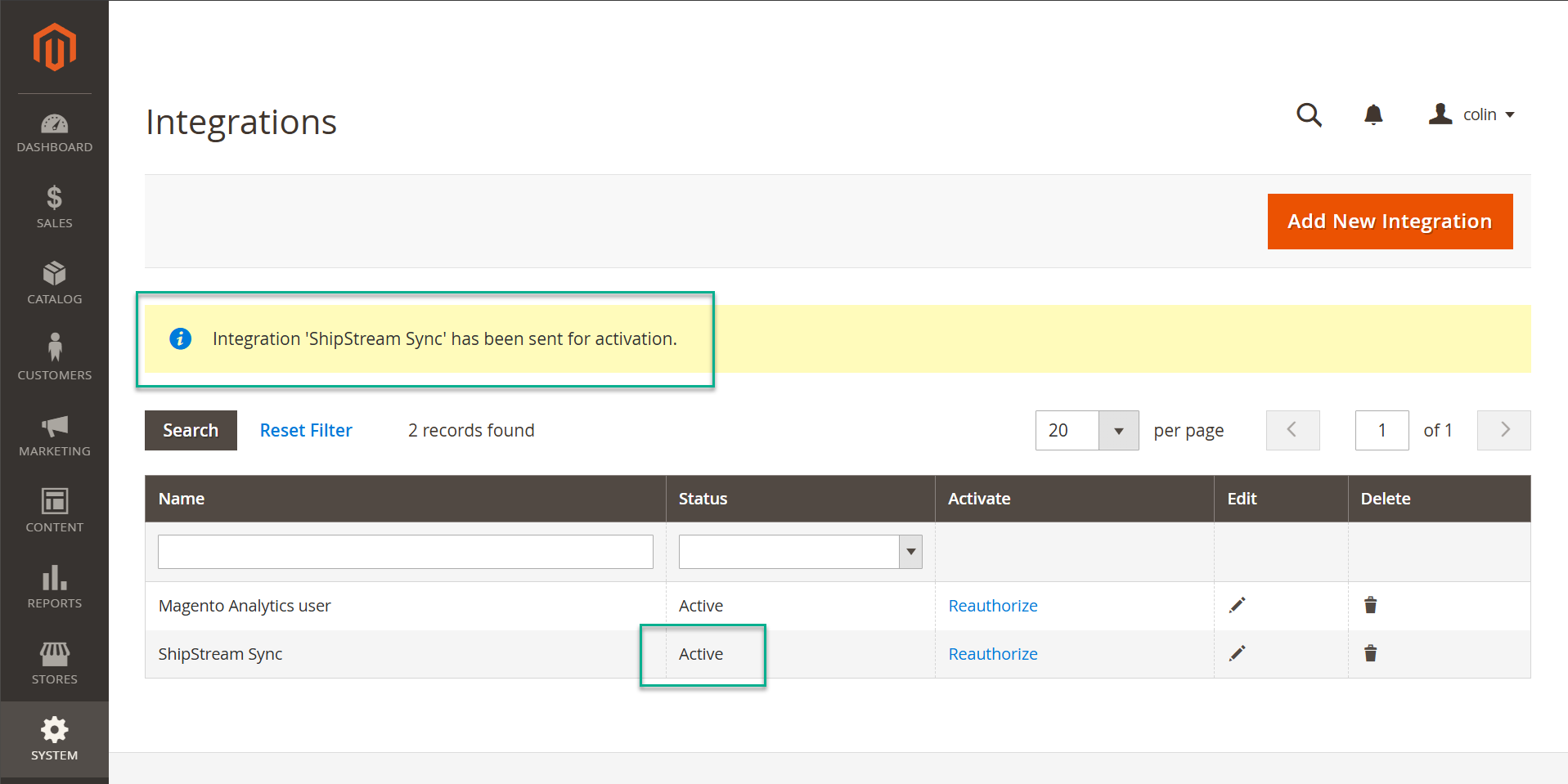Image resolution: width=1568 pixels, height=784 pixels.
Task: Reauthorize the ShipStream Sync integration
Action: coord(992,654)
